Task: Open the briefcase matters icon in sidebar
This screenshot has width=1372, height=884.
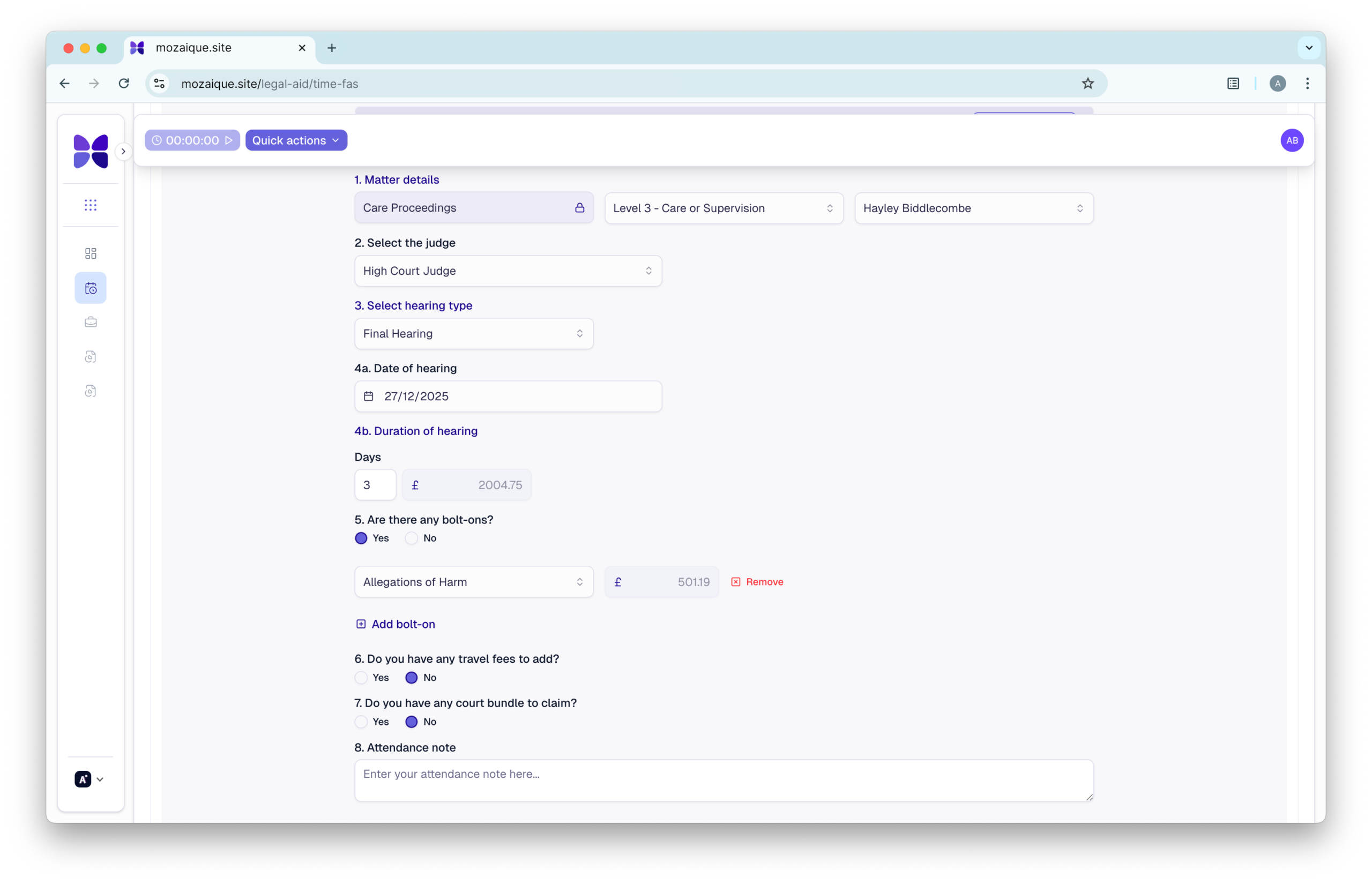Action: tap(90, 322)
